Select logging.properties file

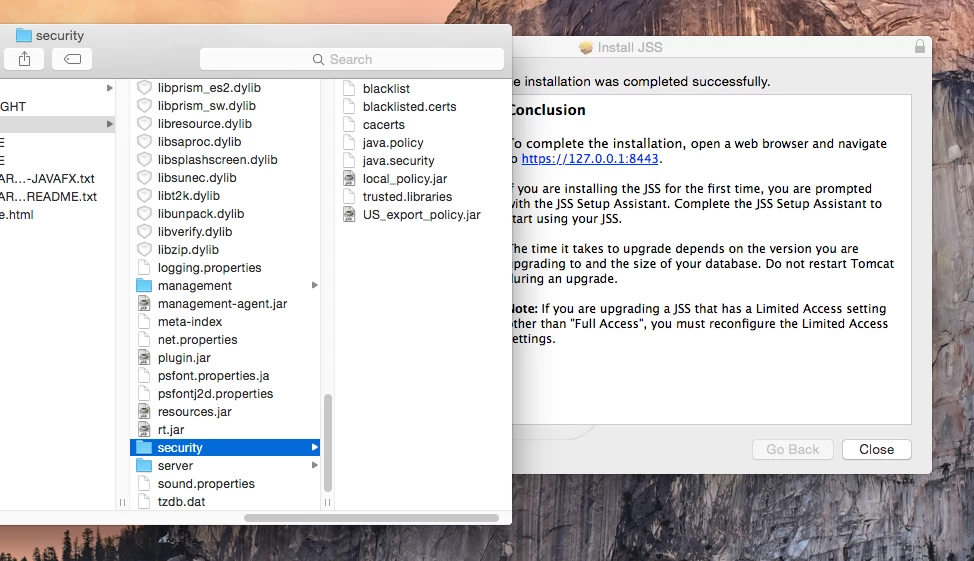click(x=209, y=268)
